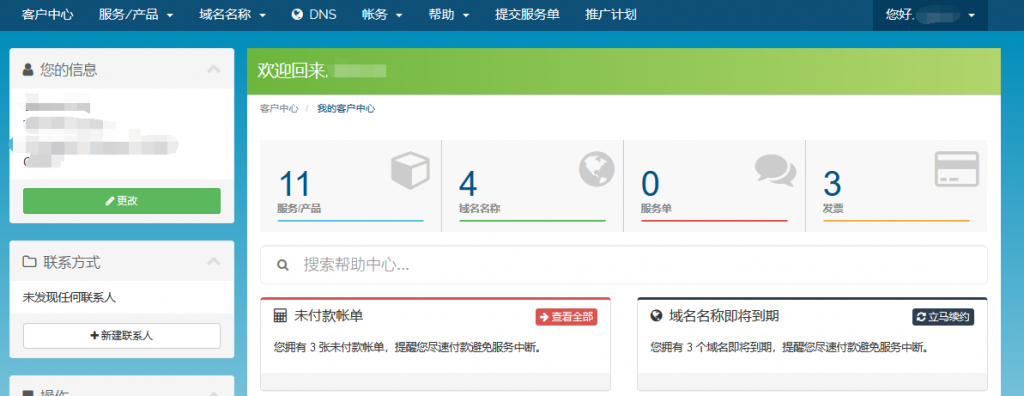1024x396 pixels.
Task: Click the globe icon on 域名名称 tile
Action: 596,169
